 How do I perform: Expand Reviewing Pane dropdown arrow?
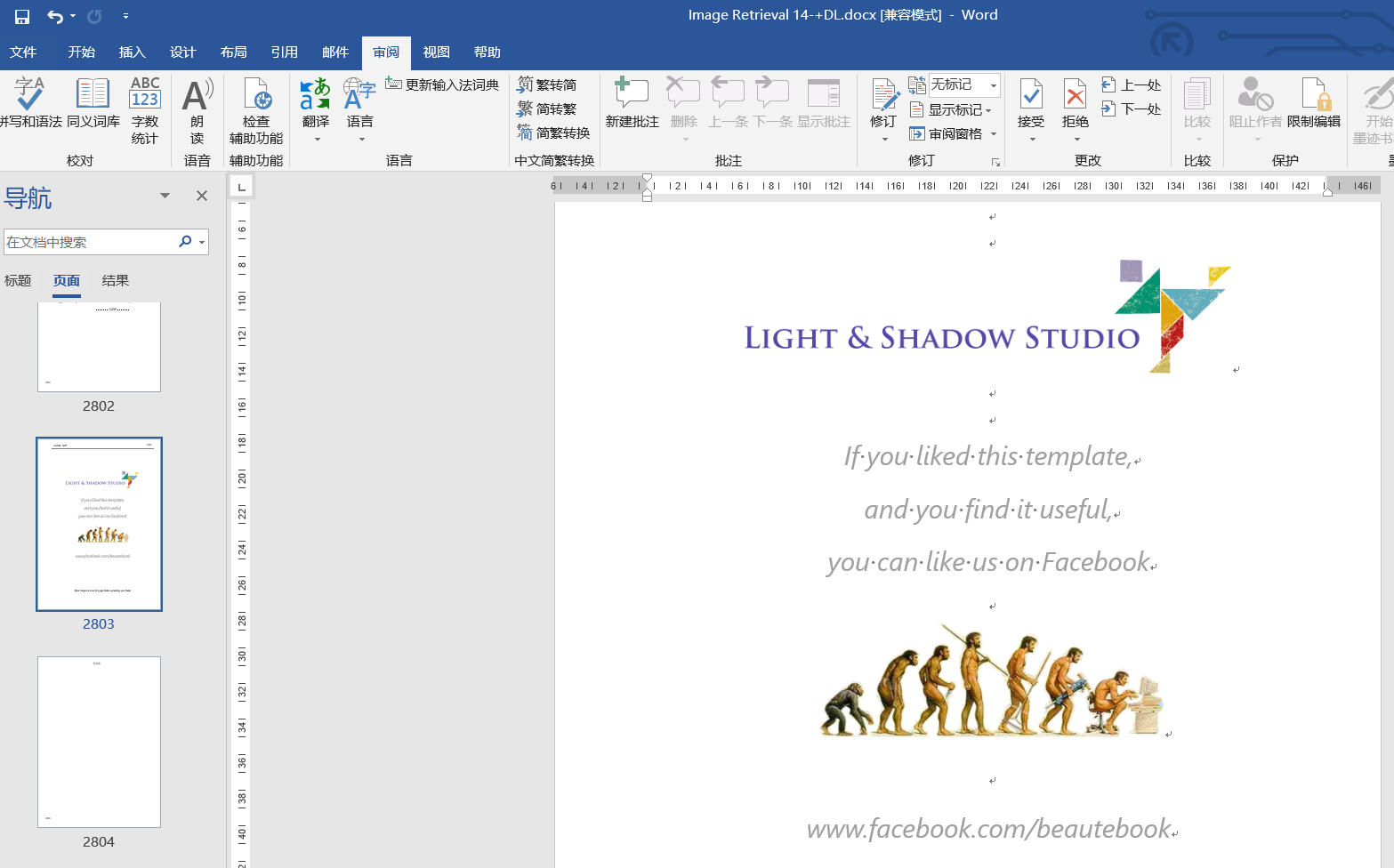coord(994,134)
